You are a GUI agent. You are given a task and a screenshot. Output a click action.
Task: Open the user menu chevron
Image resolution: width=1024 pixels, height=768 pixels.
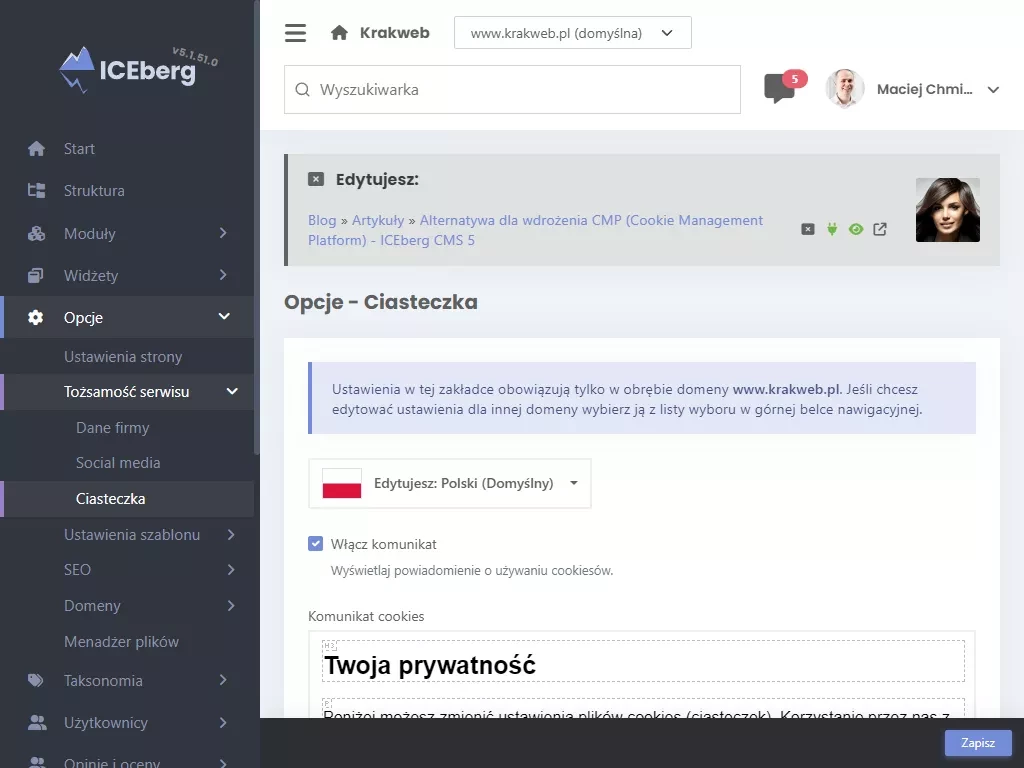993,90
